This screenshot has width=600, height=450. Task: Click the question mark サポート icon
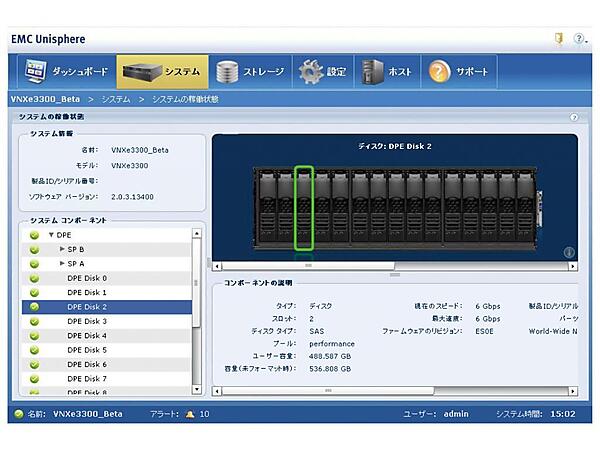point(439,72)
